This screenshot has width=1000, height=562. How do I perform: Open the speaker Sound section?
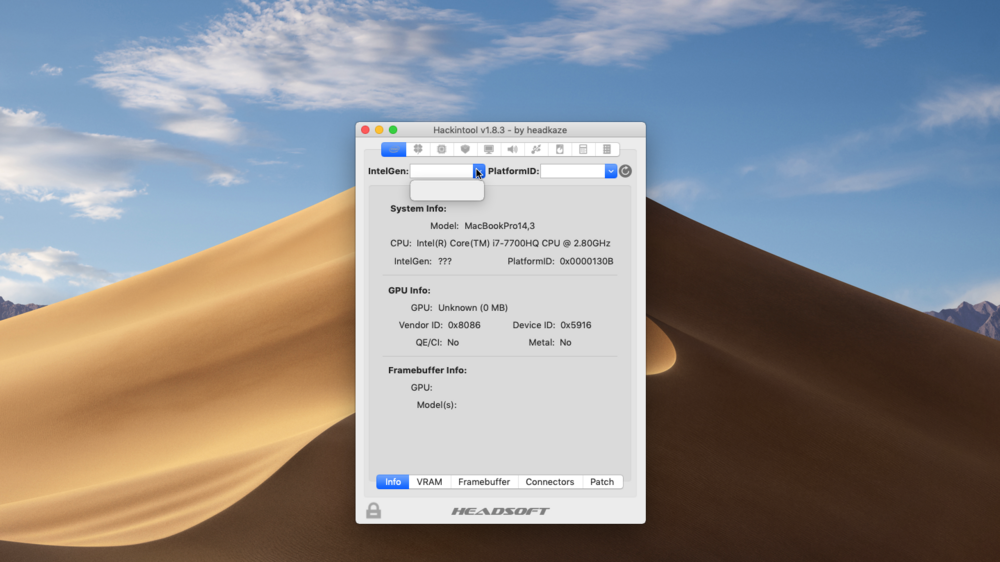[512, 149]
